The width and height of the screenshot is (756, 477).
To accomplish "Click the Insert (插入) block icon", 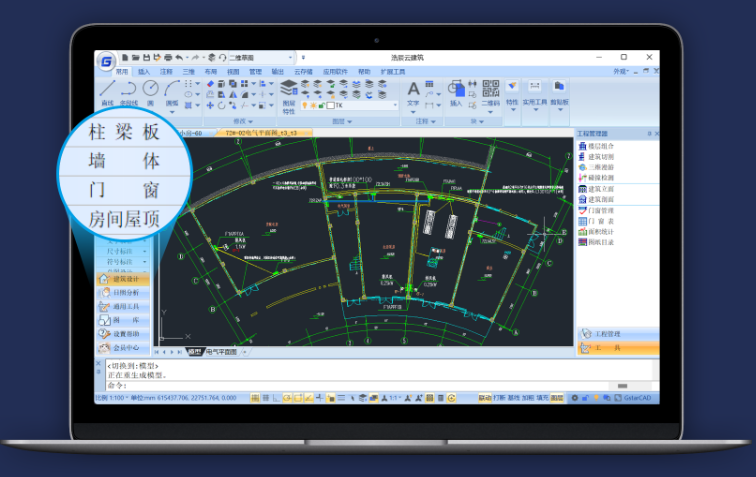I will (x=457, y=90).
